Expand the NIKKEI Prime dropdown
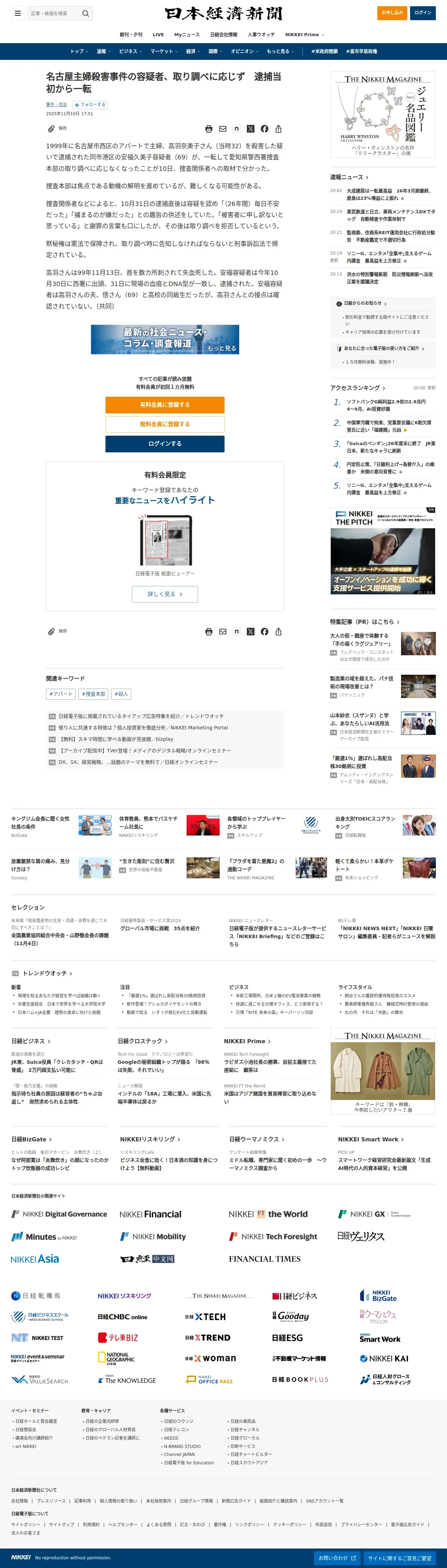Screen dimensions: 447x1568 tap(305, 35)
